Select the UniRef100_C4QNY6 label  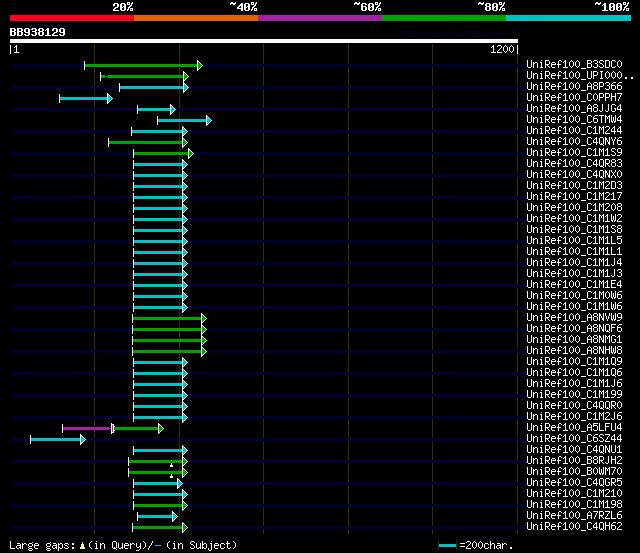pos(574,142)
